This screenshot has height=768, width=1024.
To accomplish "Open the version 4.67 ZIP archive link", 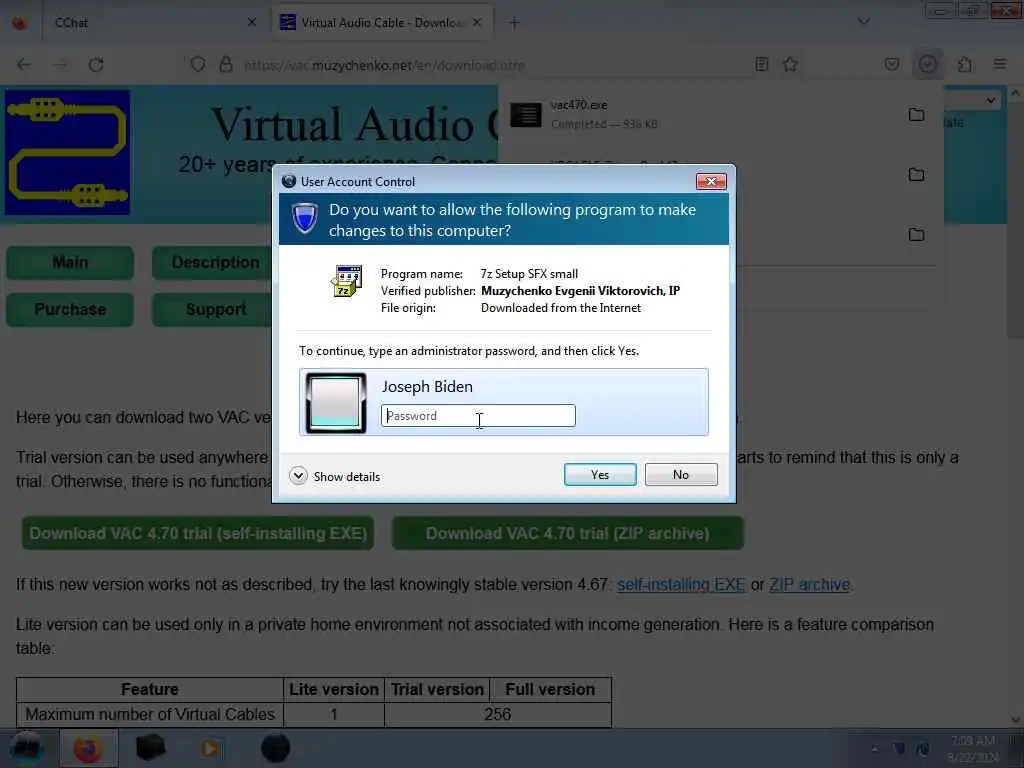I will coord(810,584).
